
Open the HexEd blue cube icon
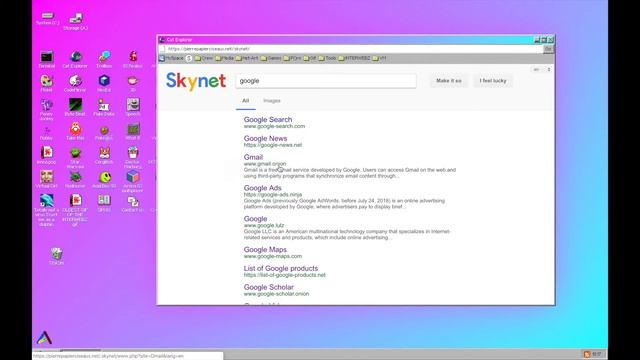pos(104,83)
